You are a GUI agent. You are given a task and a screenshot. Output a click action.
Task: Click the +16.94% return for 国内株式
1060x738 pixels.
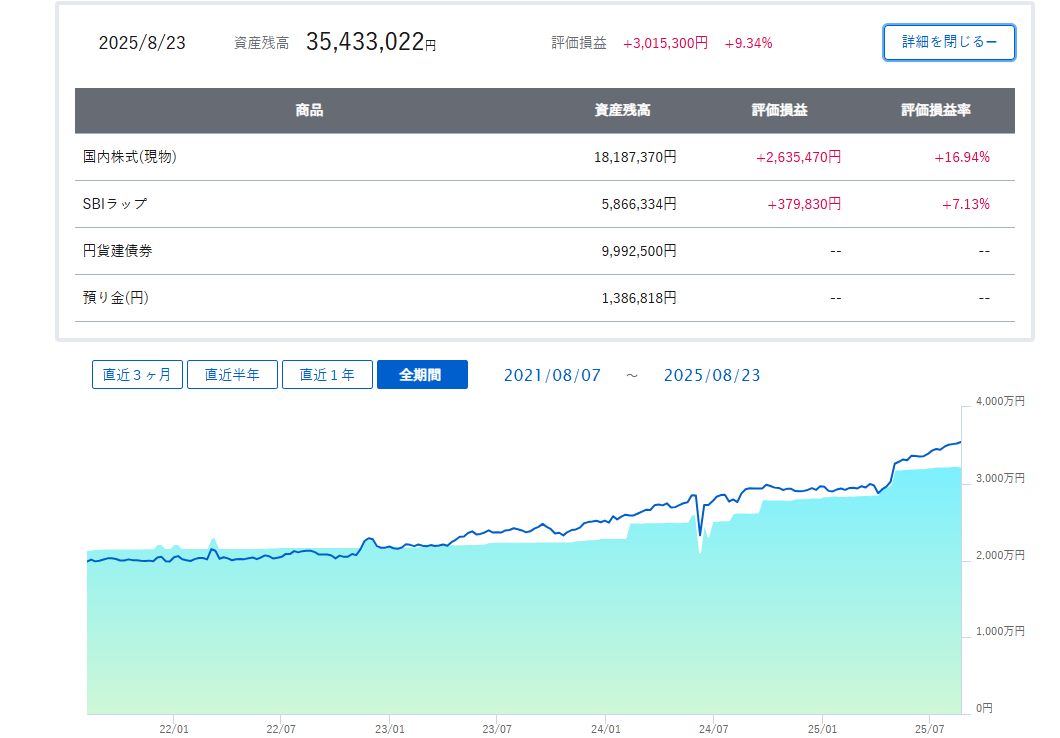click(962, 157)
